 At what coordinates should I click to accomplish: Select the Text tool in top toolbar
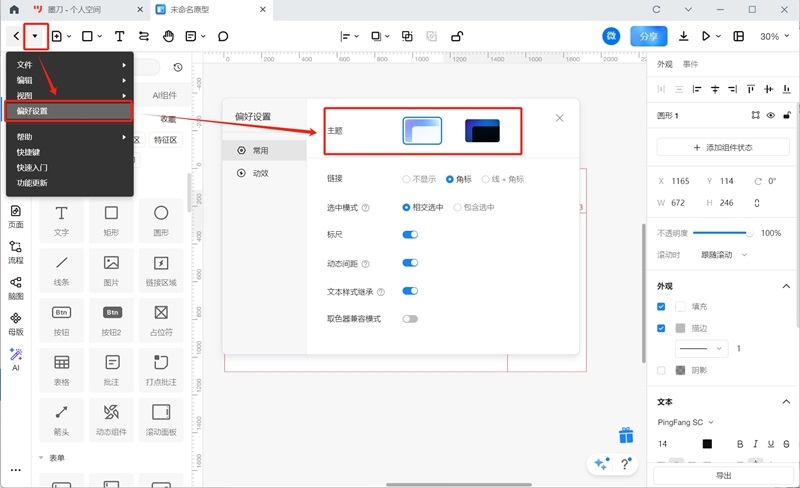pyautogui.click(x=119, y=36)
